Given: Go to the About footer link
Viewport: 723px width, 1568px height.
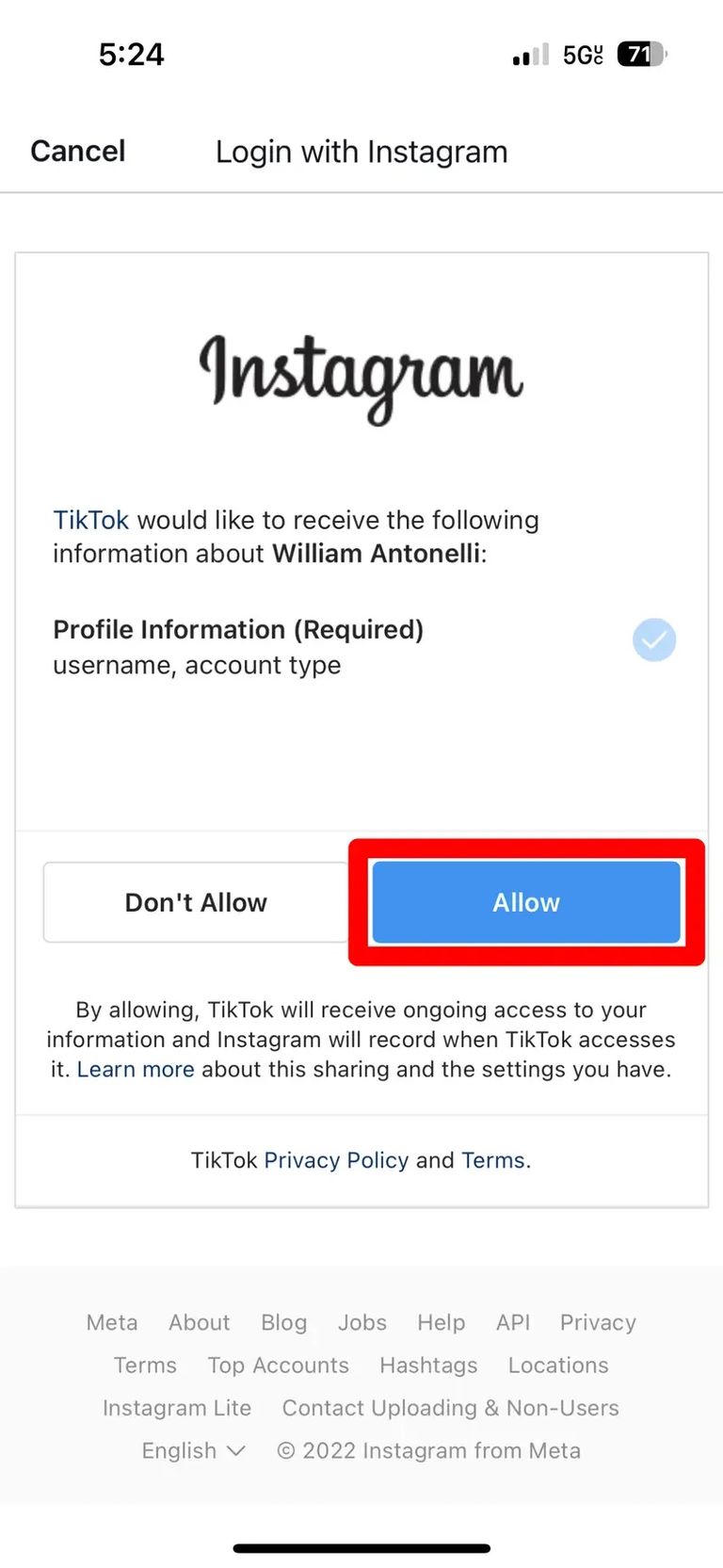Looking at the screenshot, I should pyautogui.click(x=199, y=1322).
